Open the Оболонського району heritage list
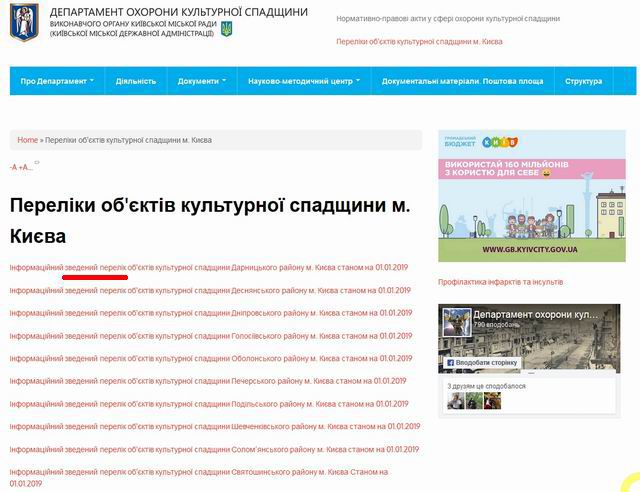 tap(211, 358)
